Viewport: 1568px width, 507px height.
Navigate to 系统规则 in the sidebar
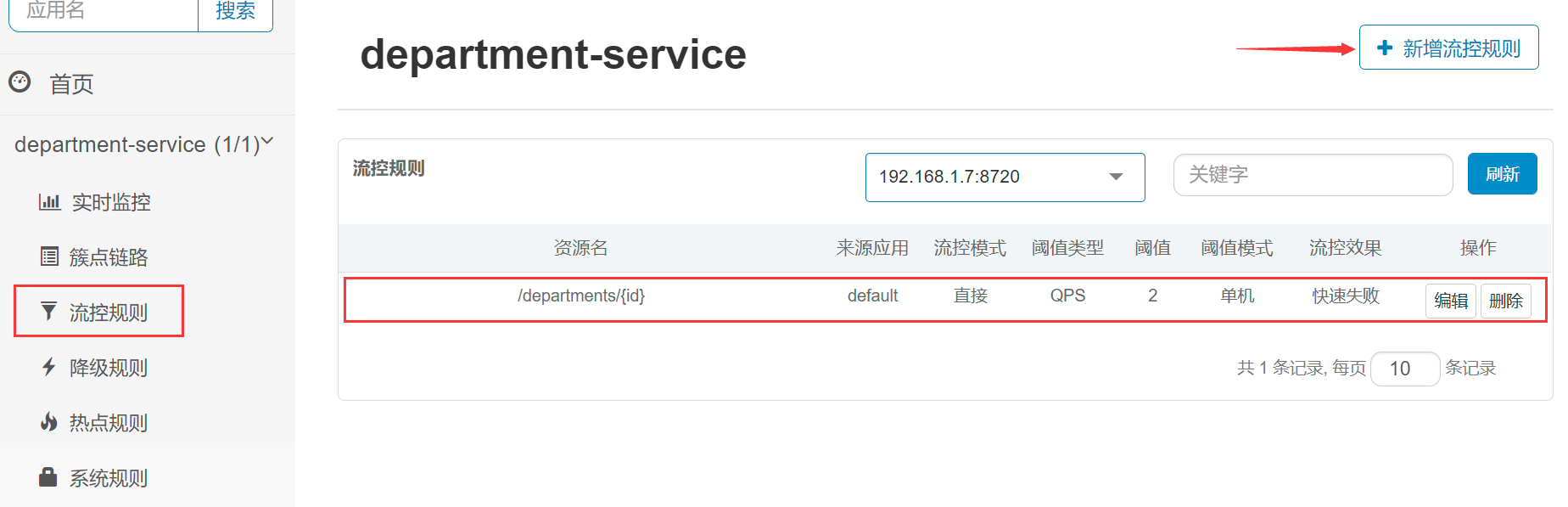pyautogui.click(x=108, y=476)
